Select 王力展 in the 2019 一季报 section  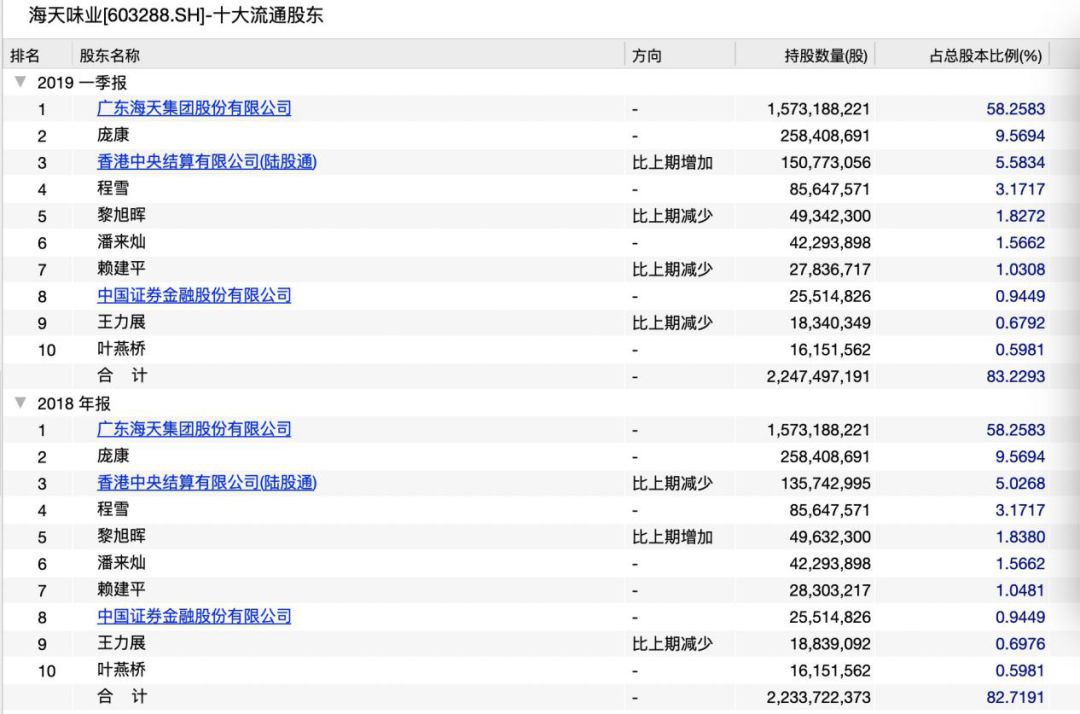click(x=121, y=322)
